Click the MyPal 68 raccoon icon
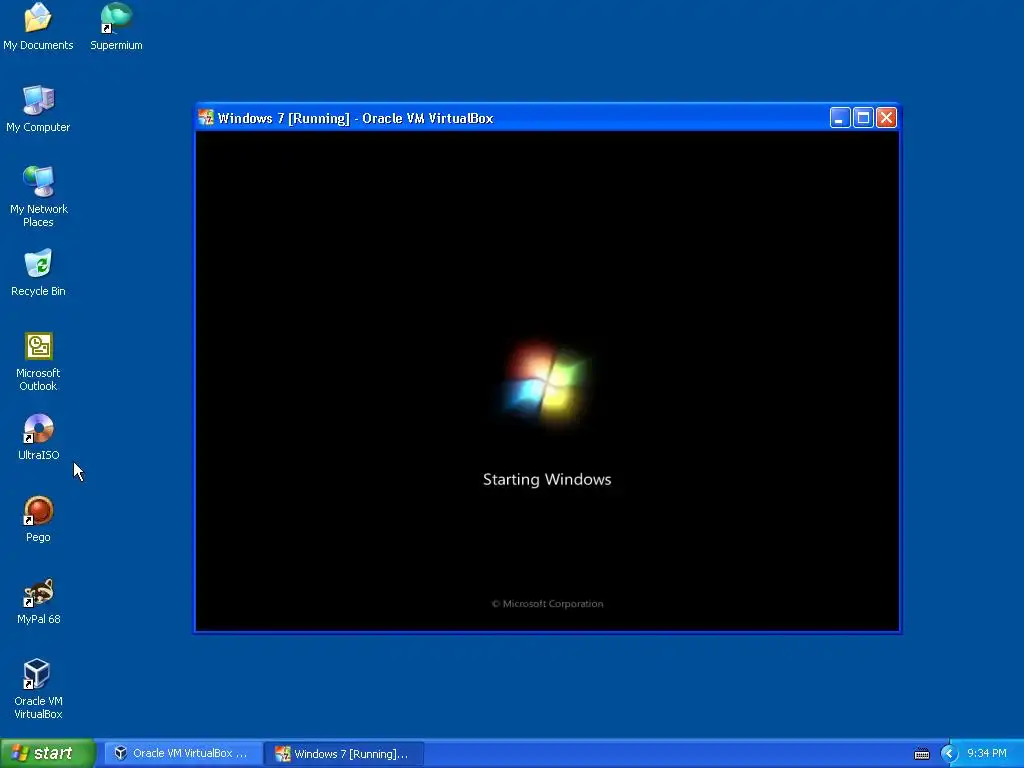This screenshot has width=1024, height=768. (38, 593)
